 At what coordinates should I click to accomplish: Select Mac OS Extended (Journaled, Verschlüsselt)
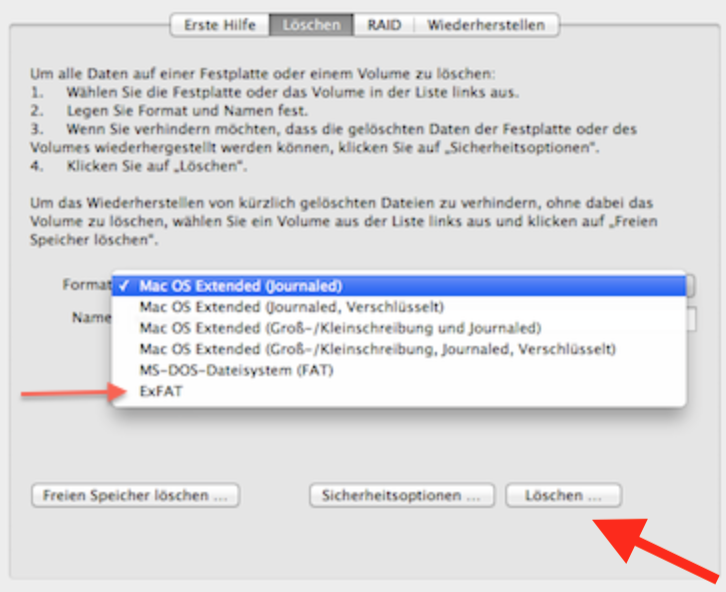tap(399, 307)
